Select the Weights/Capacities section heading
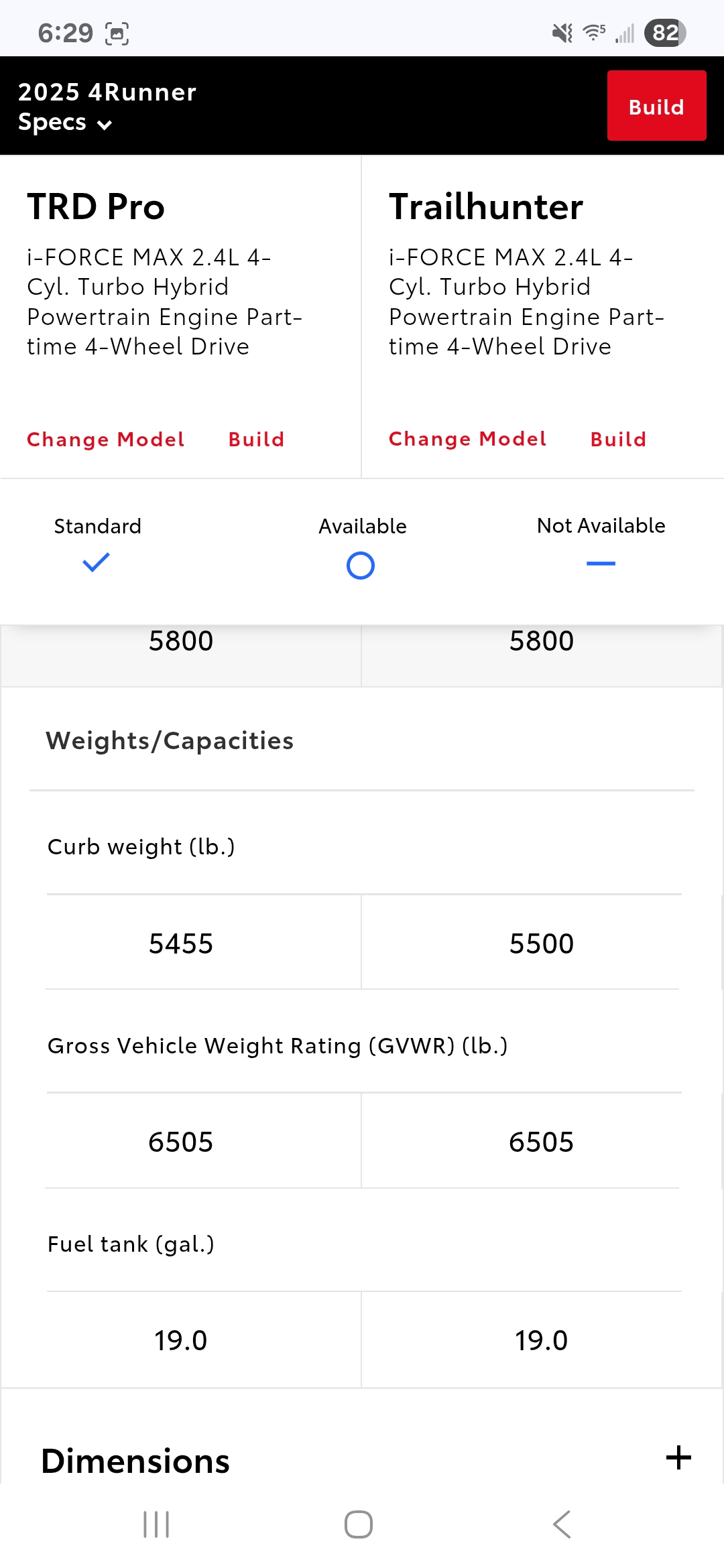This screenshot has height=1568, width=724. click(170, 740)
